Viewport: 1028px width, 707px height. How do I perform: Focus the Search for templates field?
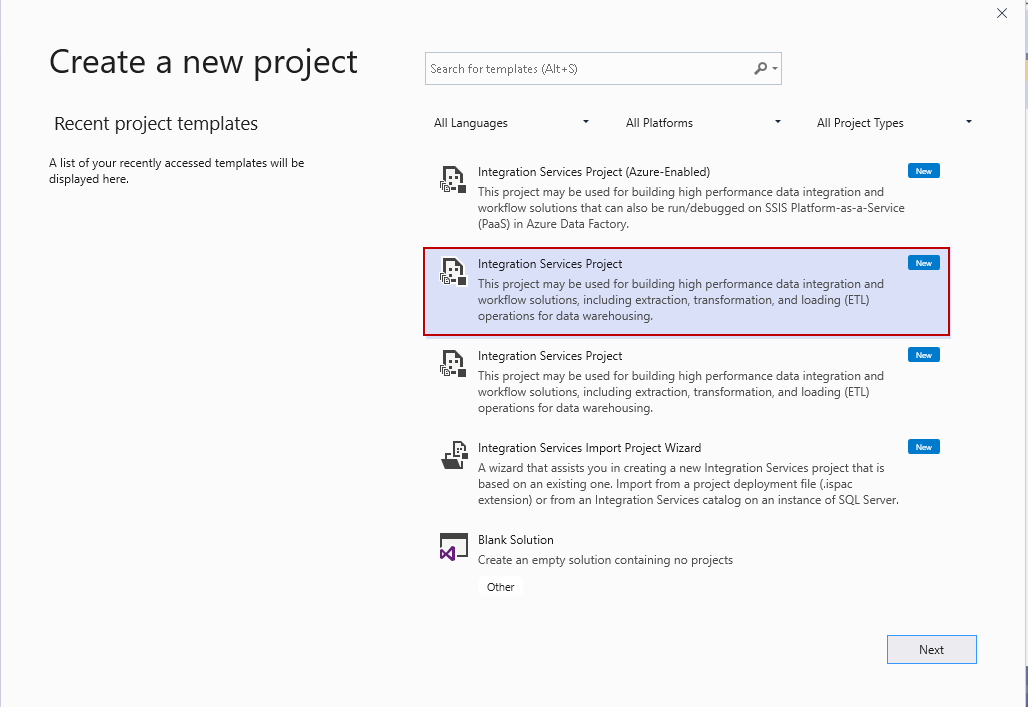coord(588,69)
